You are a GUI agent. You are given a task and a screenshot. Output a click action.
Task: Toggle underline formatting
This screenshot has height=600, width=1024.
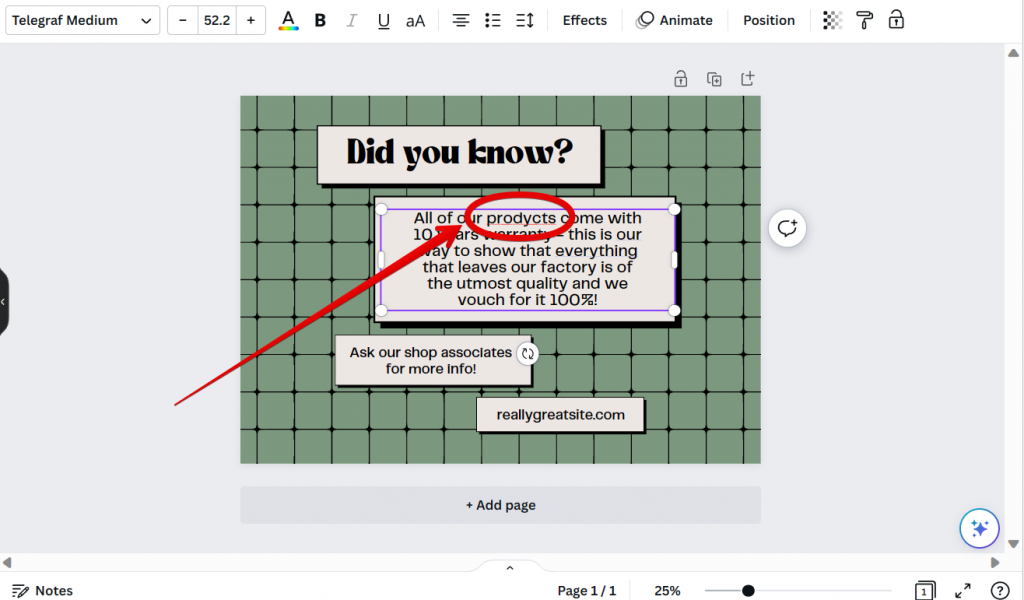click(x=384, y=20)
